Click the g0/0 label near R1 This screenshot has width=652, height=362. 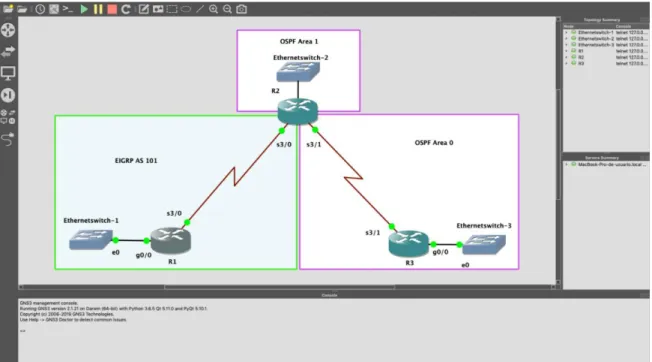click(x=143, y=255)
